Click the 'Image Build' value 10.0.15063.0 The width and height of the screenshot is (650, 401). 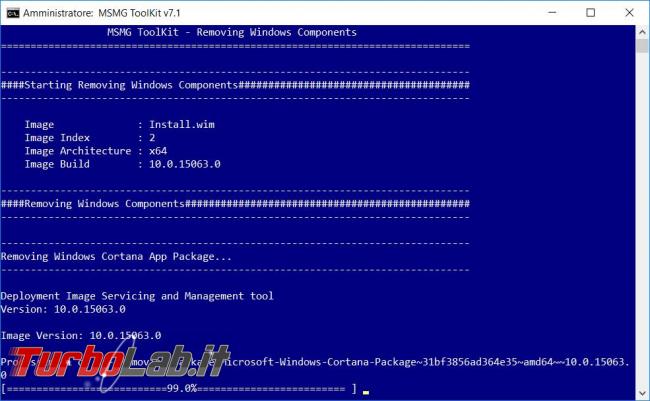pos(184,164)
